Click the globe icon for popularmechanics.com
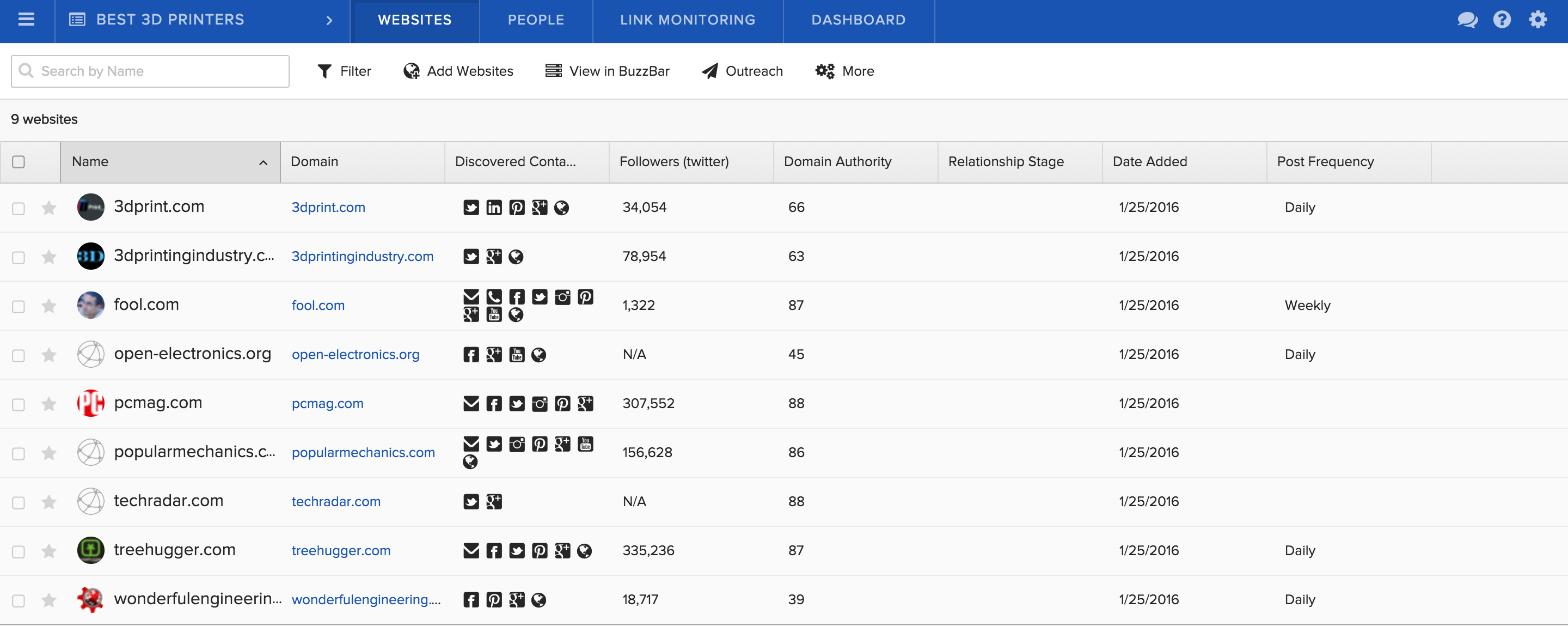 point(470,461)
